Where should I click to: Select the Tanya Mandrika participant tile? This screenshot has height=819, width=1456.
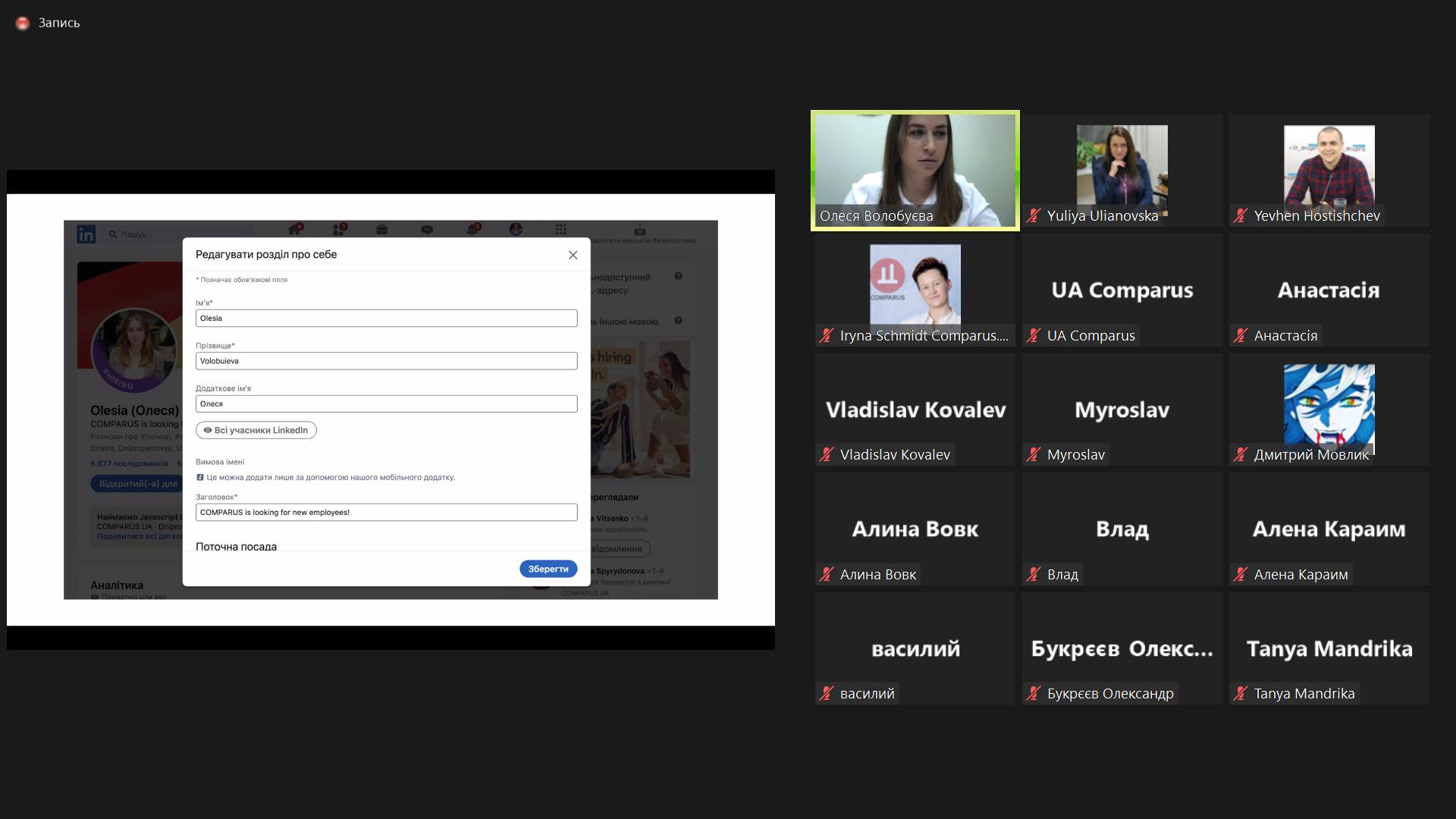1329,648
